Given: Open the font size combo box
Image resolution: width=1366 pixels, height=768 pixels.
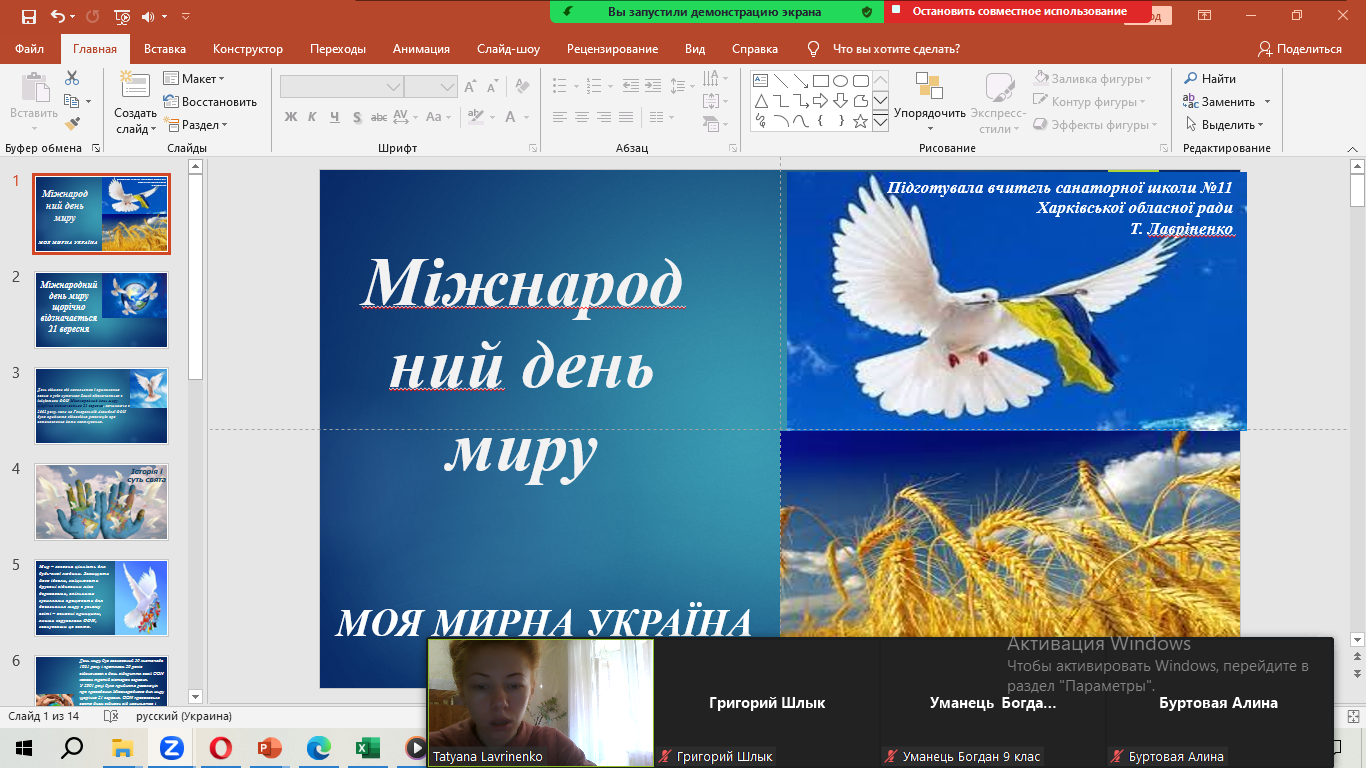Looking at the screenshot, I should (432, 87).
